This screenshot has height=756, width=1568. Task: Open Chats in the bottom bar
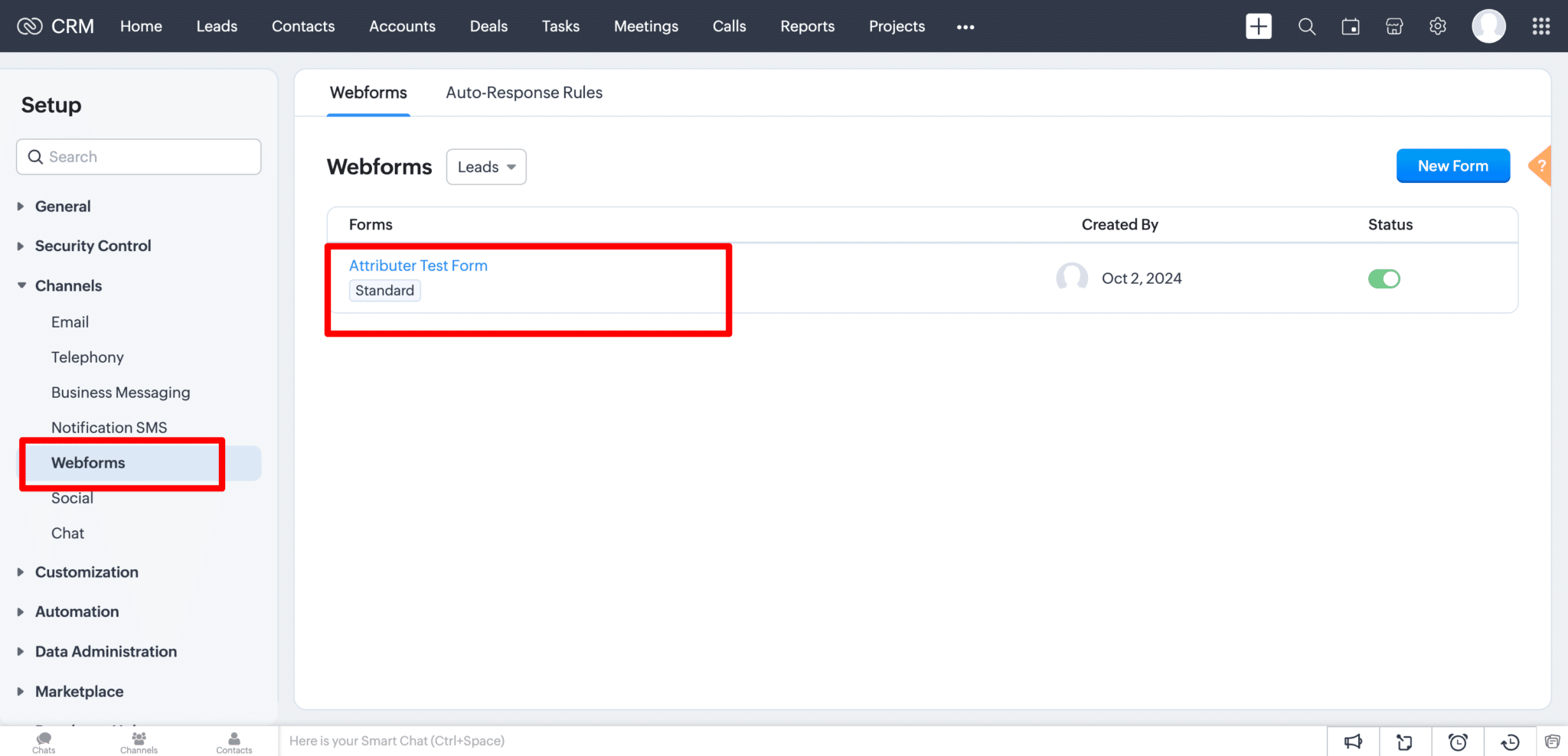44,742
